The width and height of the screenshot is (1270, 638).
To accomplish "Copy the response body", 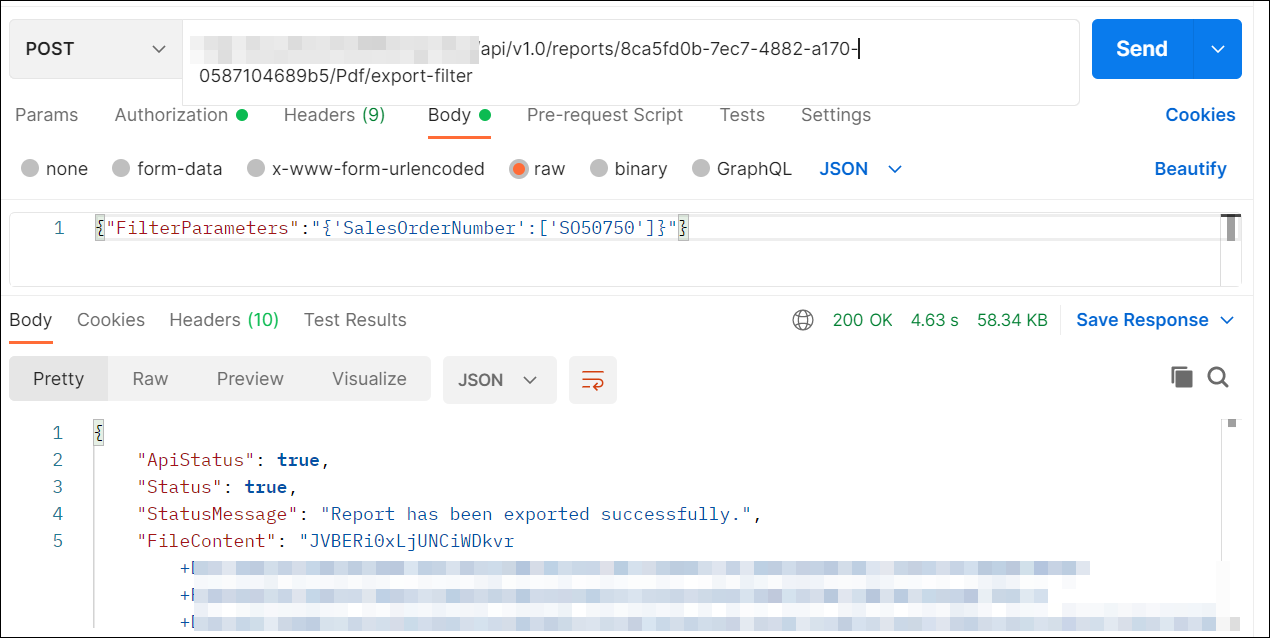I will point(1181,377).
